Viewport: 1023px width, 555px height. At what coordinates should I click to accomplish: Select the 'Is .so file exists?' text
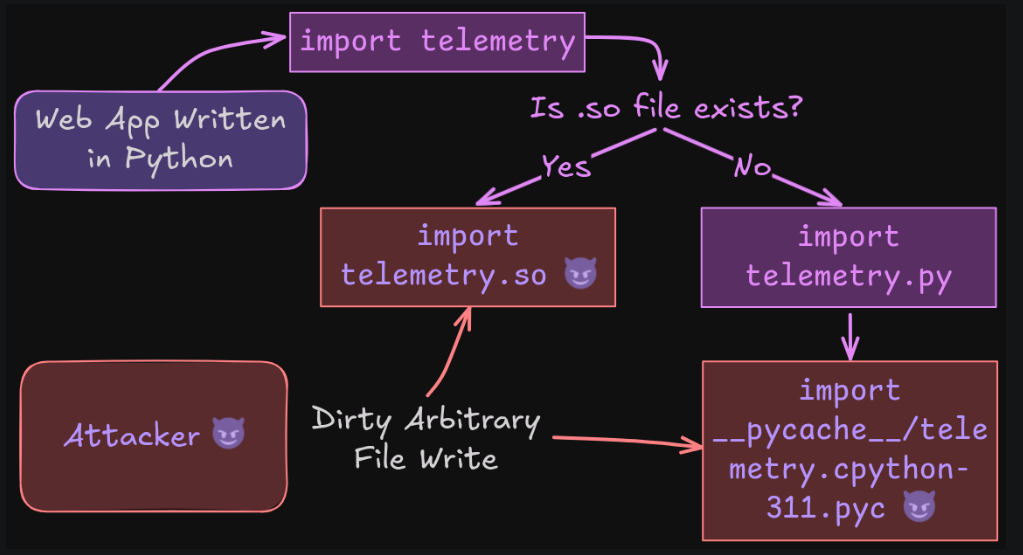(665, 108)
